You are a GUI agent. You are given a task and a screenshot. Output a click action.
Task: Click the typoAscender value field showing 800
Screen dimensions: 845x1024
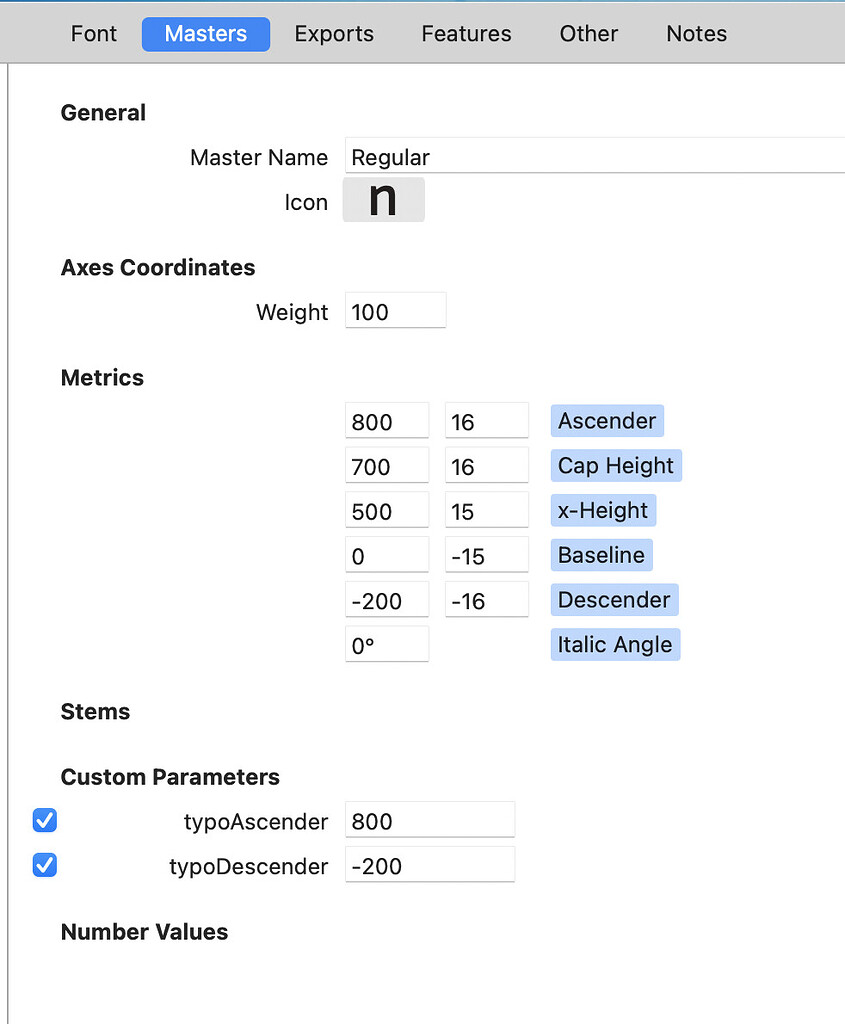(x=430, y=819)
